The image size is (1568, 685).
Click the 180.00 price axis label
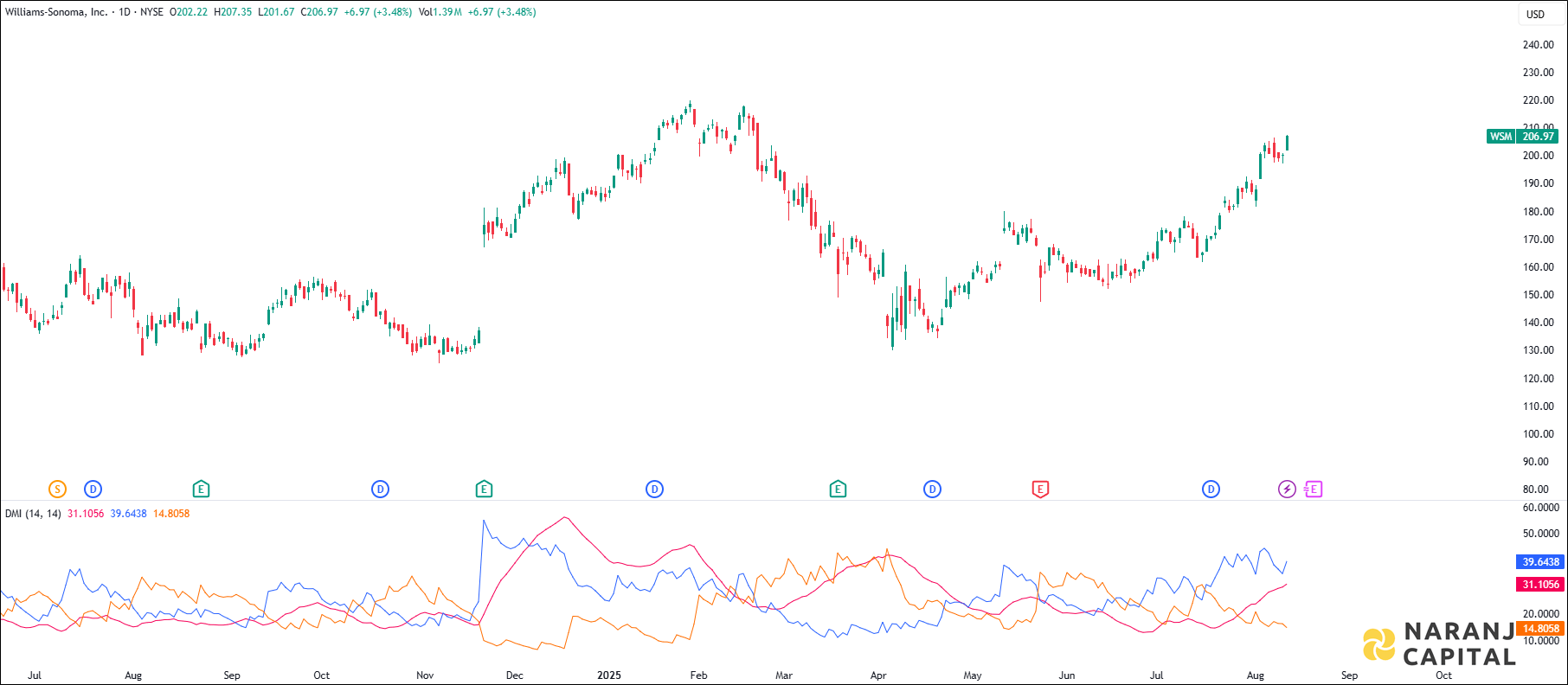coord(1539,212)
